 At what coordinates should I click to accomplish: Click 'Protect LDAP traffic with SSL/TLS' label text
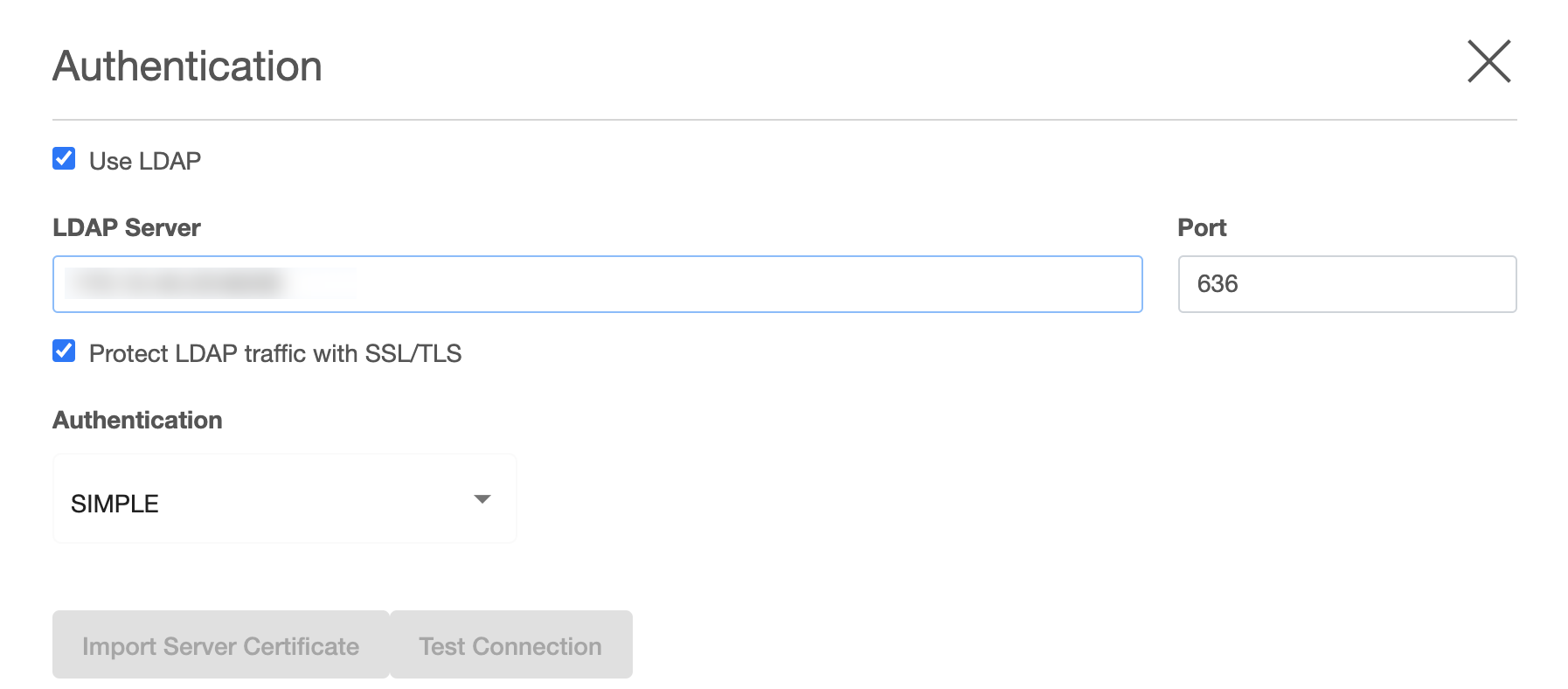pos(275,353)
